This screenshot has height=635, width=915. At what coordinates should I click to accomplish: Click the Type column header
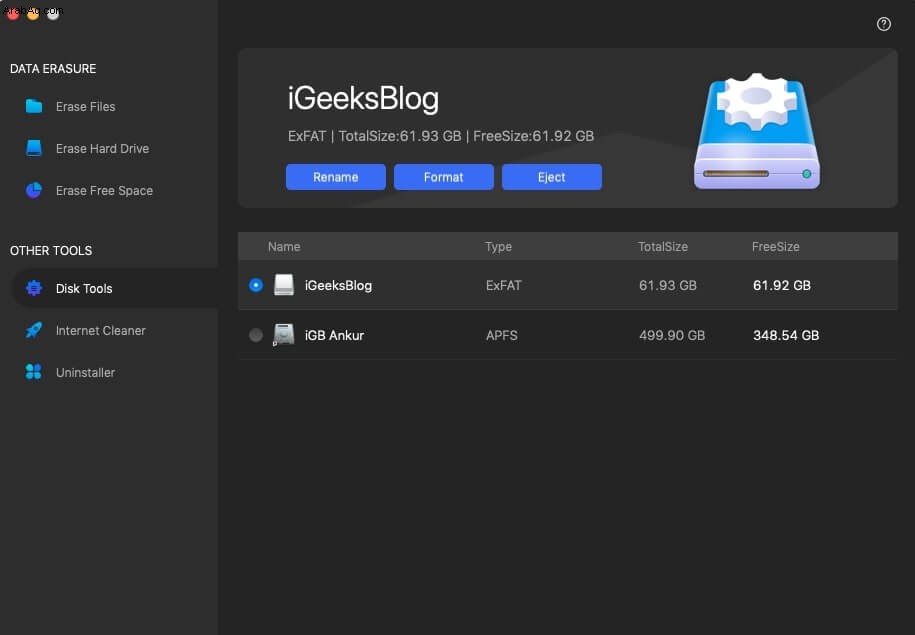pyautogui.click(x=498, y=246)
